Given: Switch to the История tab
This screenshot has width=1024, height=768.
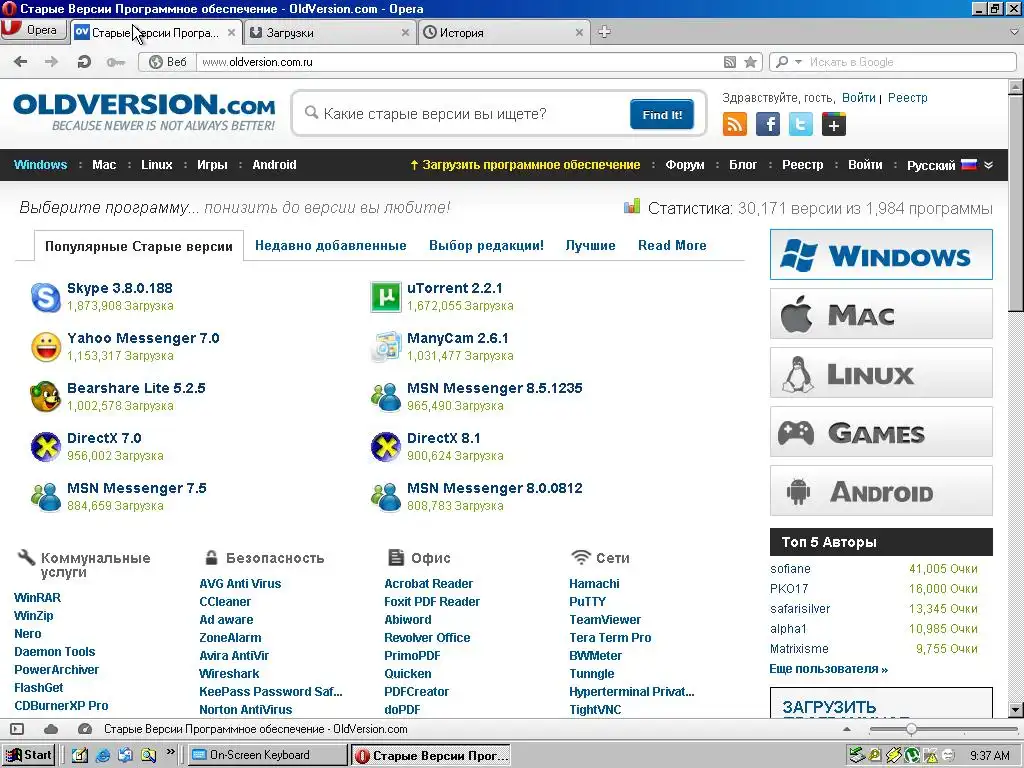Looking at the screenshot, I should click(x=504, y=32).
